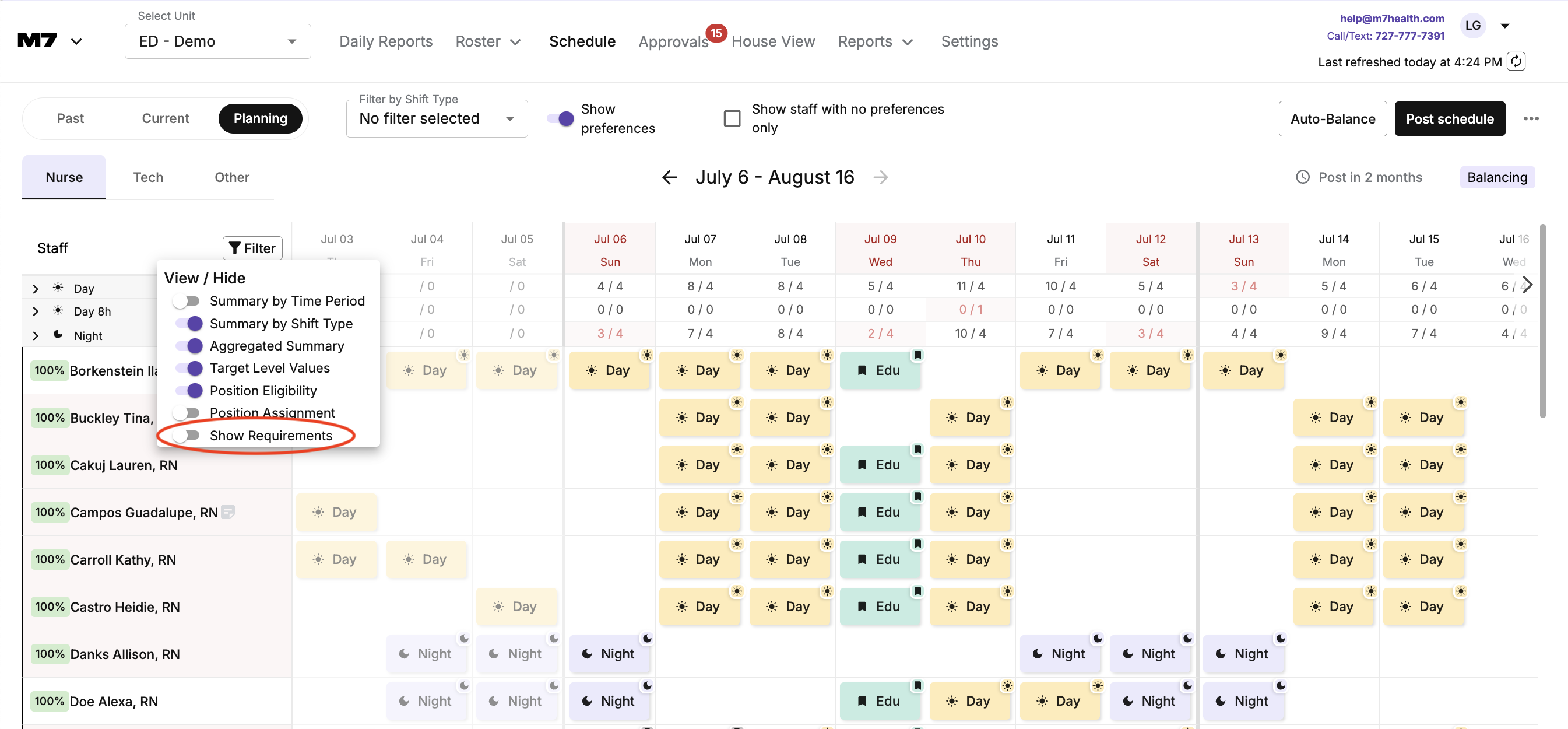Switch to the Tech tab

[148, 177]
